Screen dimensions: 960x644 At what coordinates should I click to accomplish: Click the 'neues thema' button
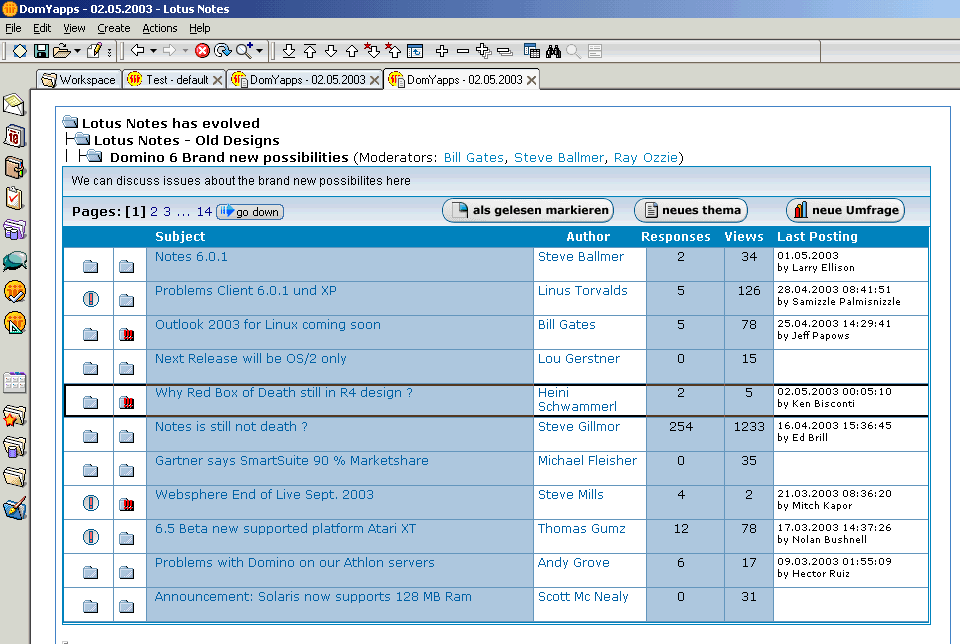[x=691, y=211]
